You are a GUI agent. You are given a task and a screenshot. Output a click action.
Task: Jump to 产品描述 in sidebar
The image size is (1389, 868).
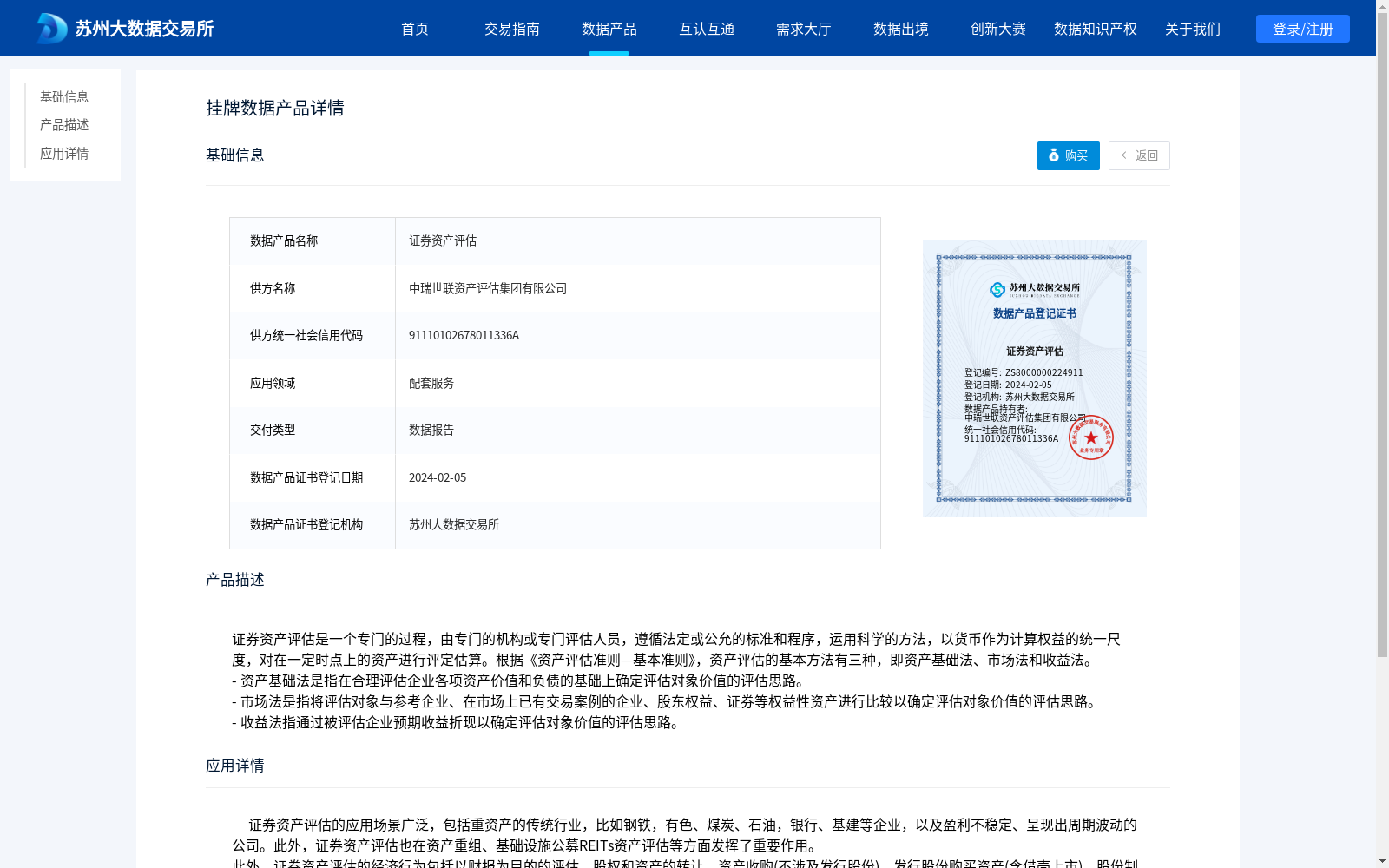point(64,125)
